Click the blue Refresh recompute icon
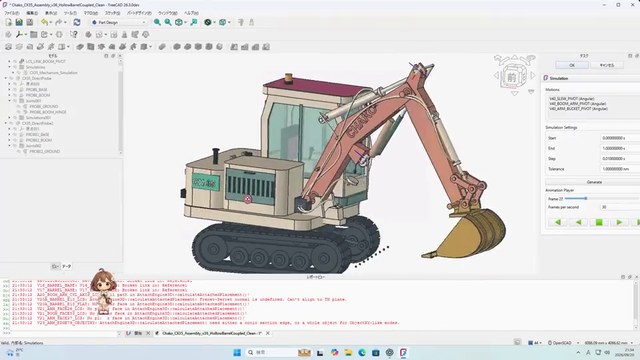Screen dimensions: 640x360 click(x=77, y=22)
